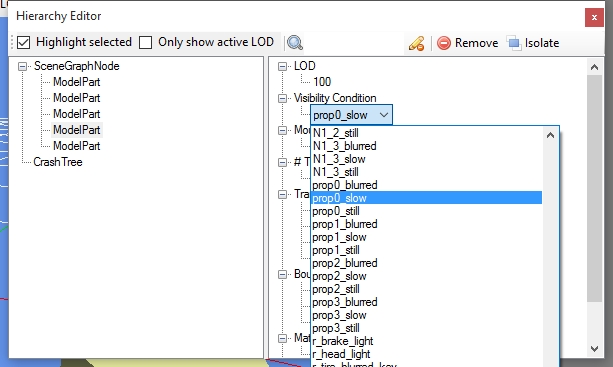Click the magnifying glass search icon

[295, 43]
